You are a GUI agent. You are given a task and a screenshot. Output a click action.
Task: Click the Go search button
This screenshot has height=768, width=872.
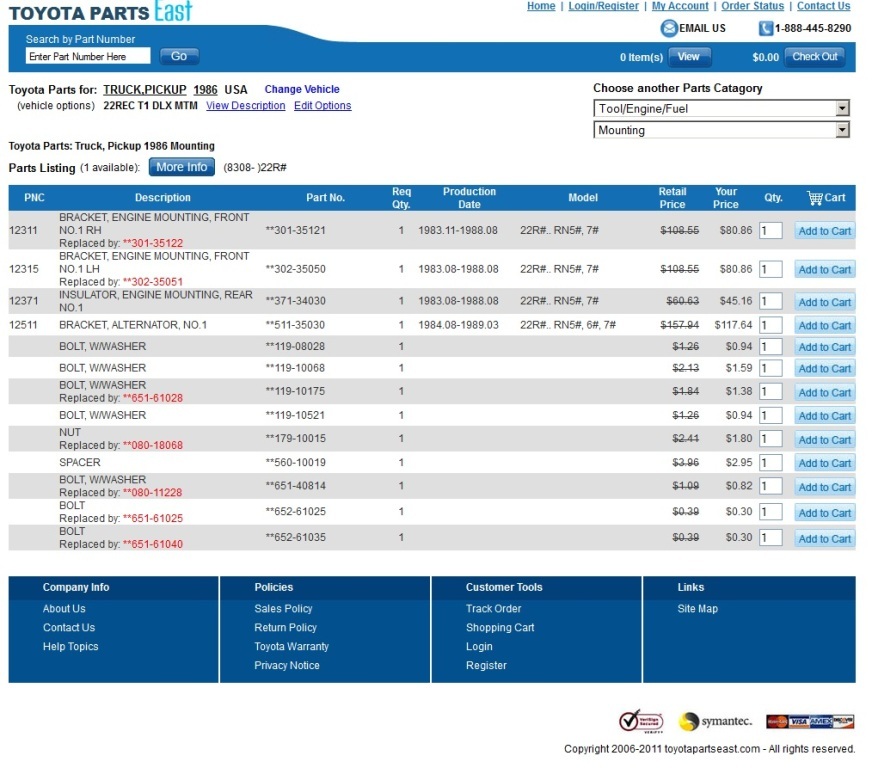tap(179, 56)
